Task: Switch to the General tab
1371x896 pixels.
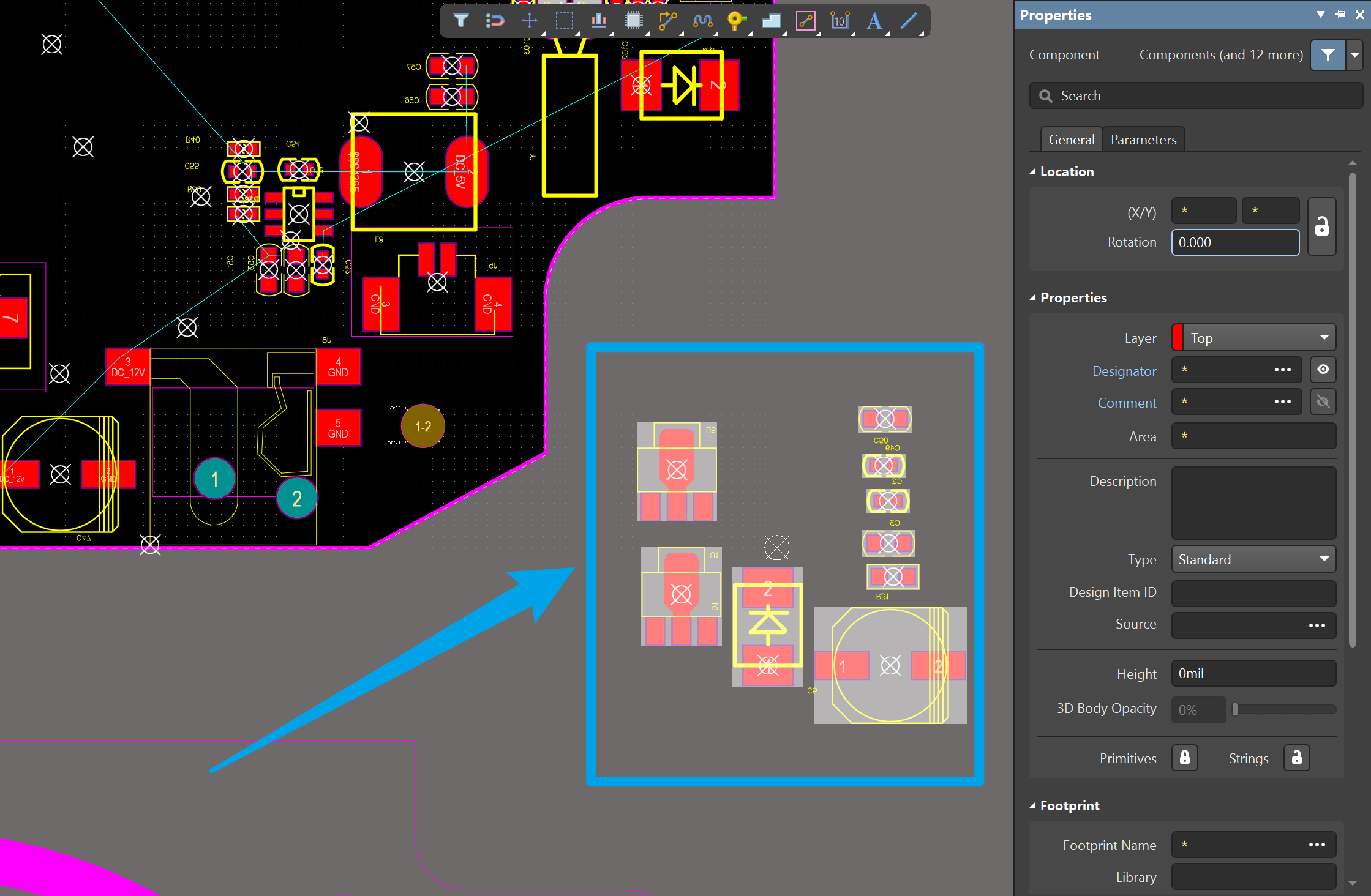Action: (x=1071, y=140)
